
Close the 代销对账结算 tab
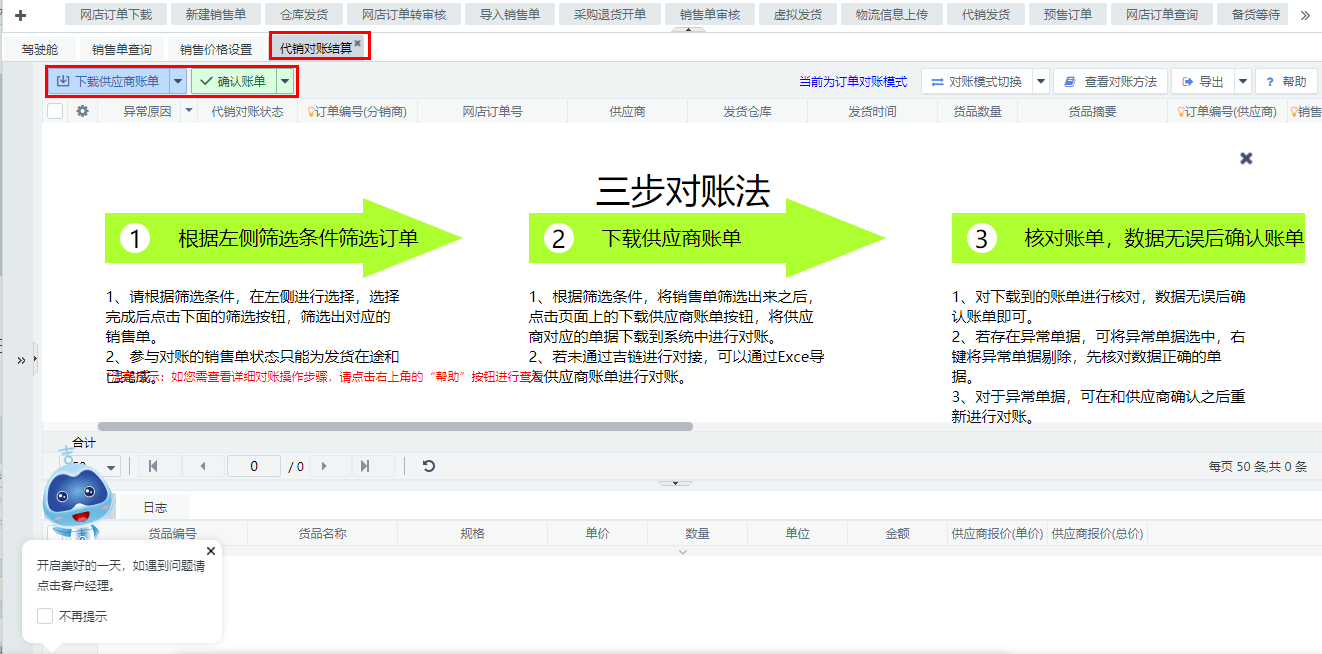pyautogui.click(x=358, y=43)
